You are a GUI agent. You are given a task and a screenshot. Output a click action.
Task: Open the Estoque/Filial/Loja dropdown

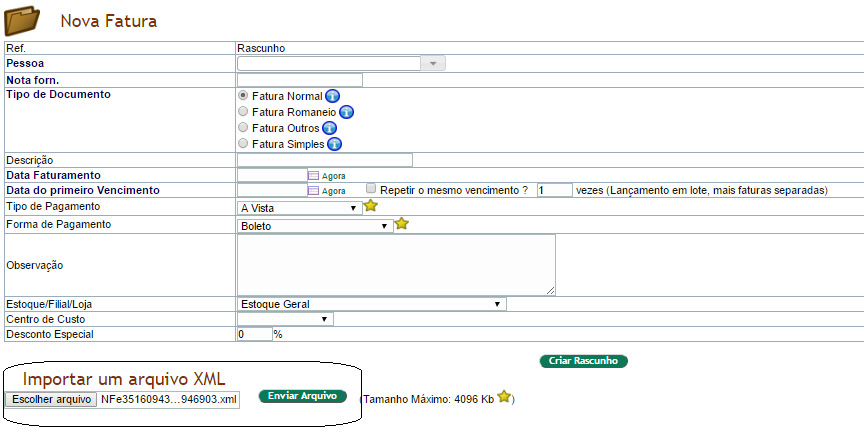[372, 304]
